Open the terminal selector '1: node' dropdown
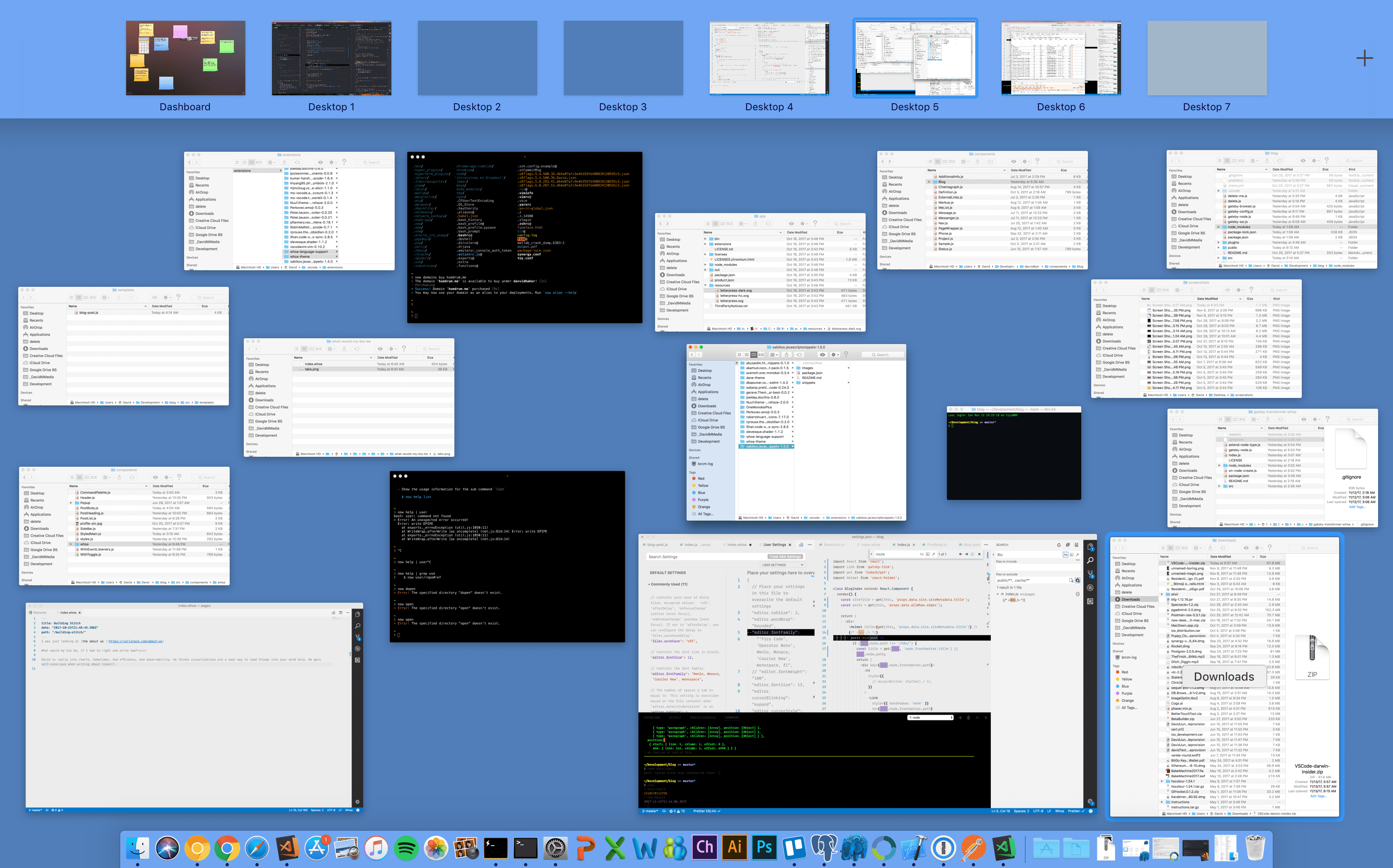 pos(930,718)
